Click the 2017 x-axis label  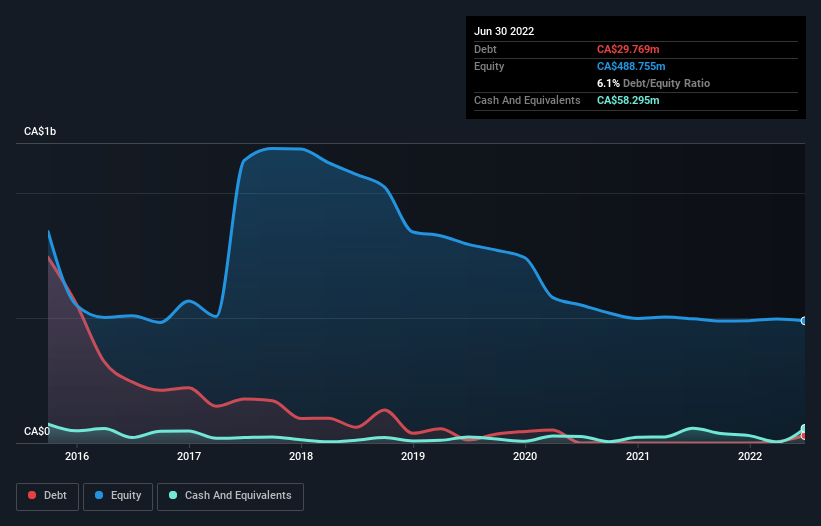(189, 456)
